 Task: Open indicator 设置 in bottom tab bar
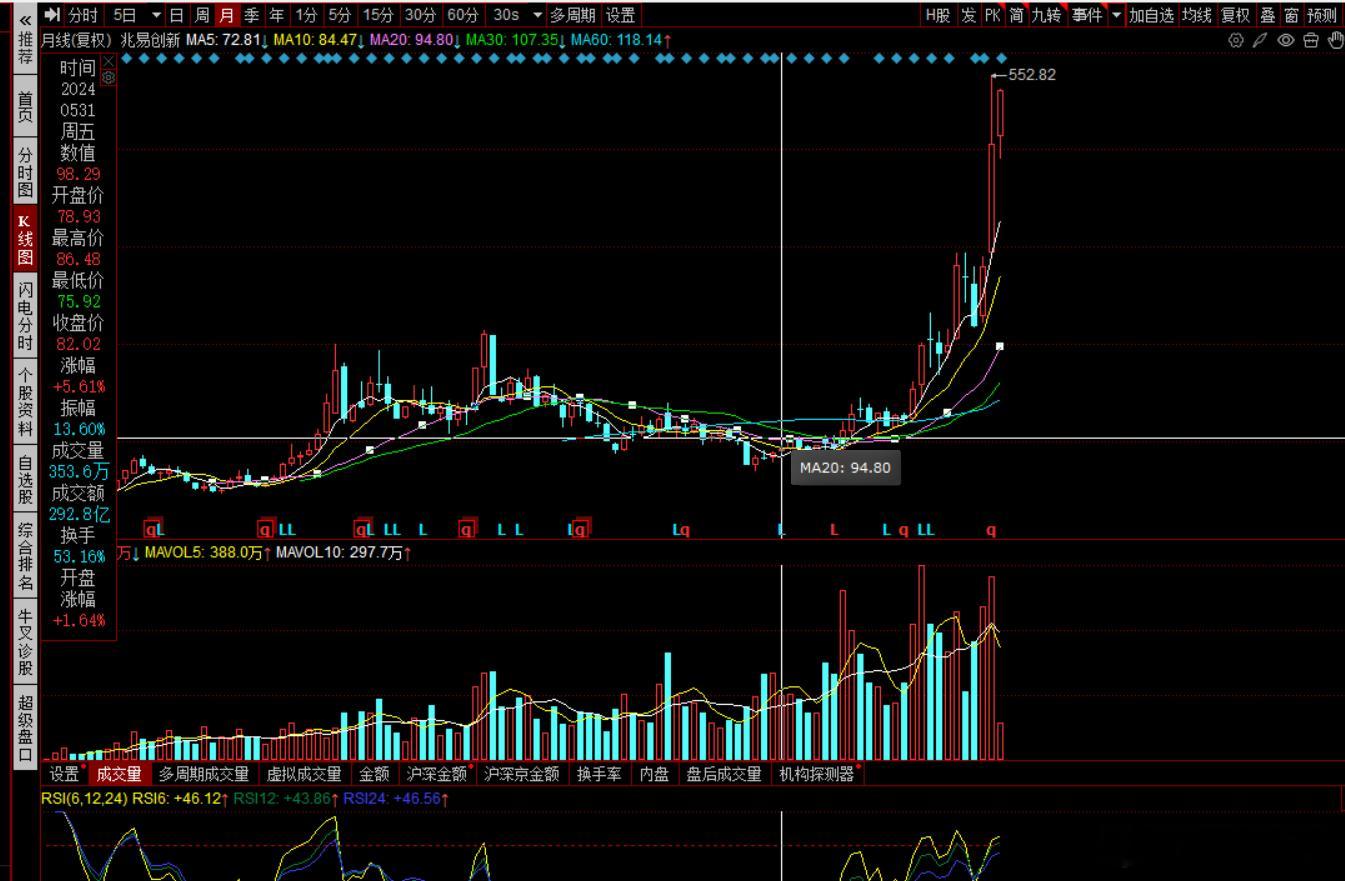64,774
